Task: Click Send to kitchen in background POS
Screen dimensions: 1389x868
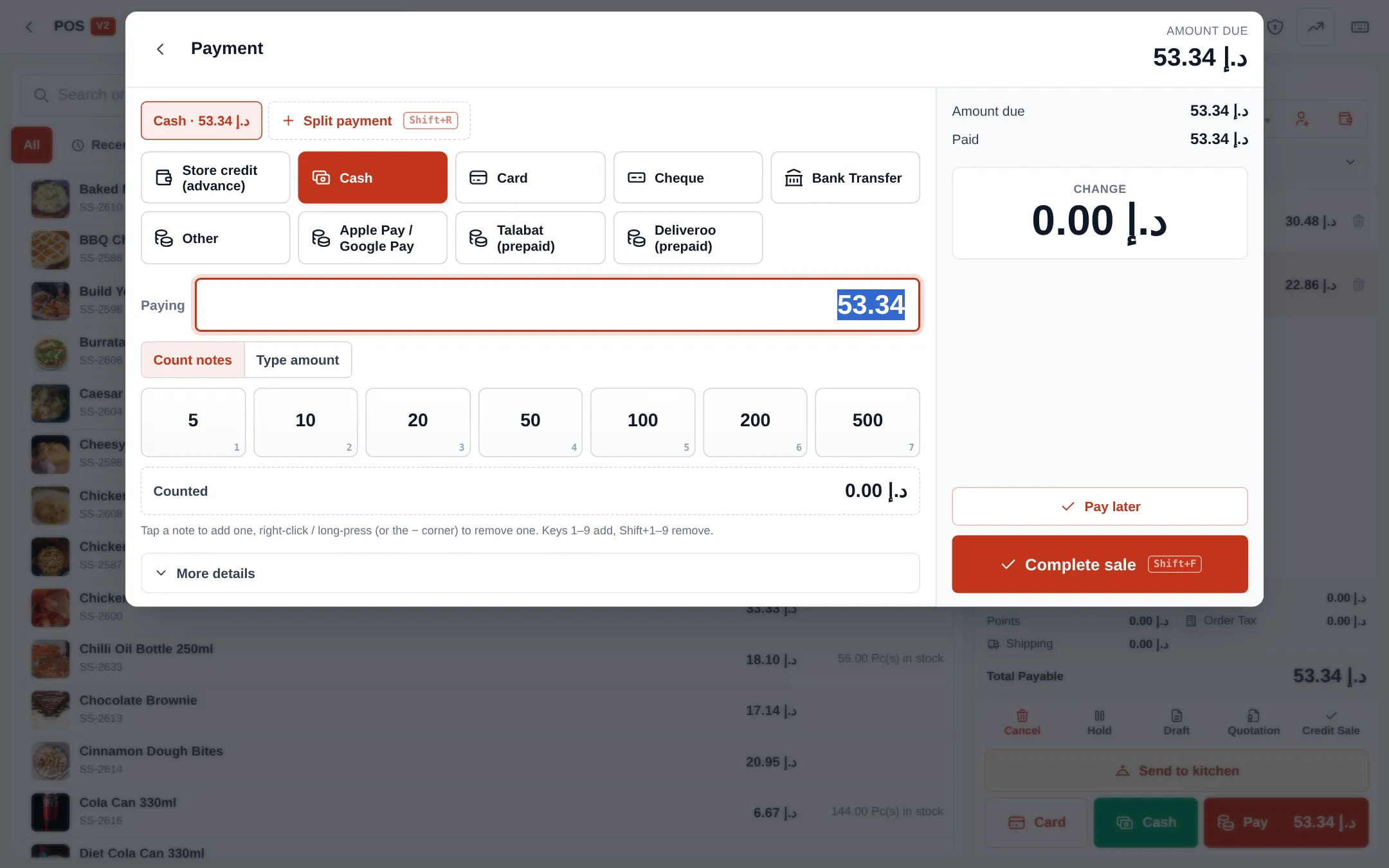Action: 1177,770
